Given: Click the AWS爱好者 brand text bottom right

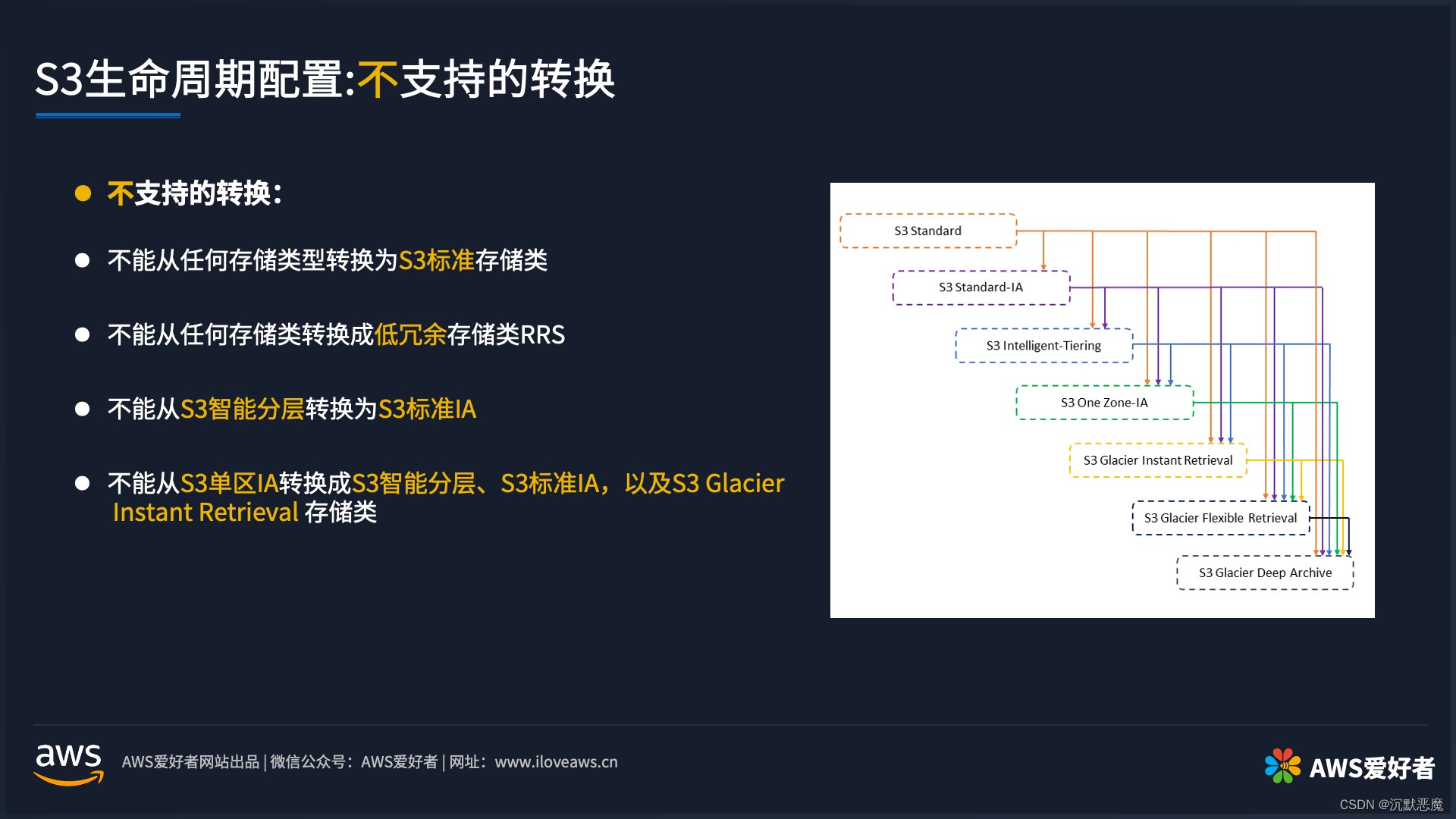Looking at the screenshot, I should [1371, 768].
